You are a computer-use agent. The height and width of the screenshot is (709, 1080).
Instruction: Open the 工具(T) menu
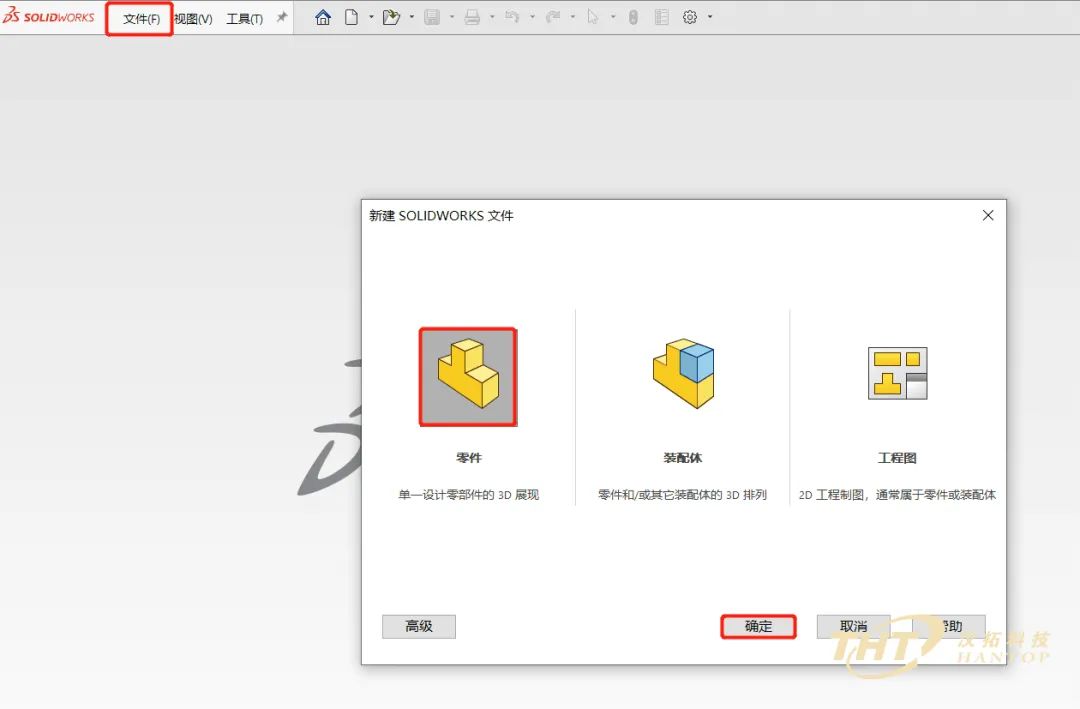(x=245, y=19)
